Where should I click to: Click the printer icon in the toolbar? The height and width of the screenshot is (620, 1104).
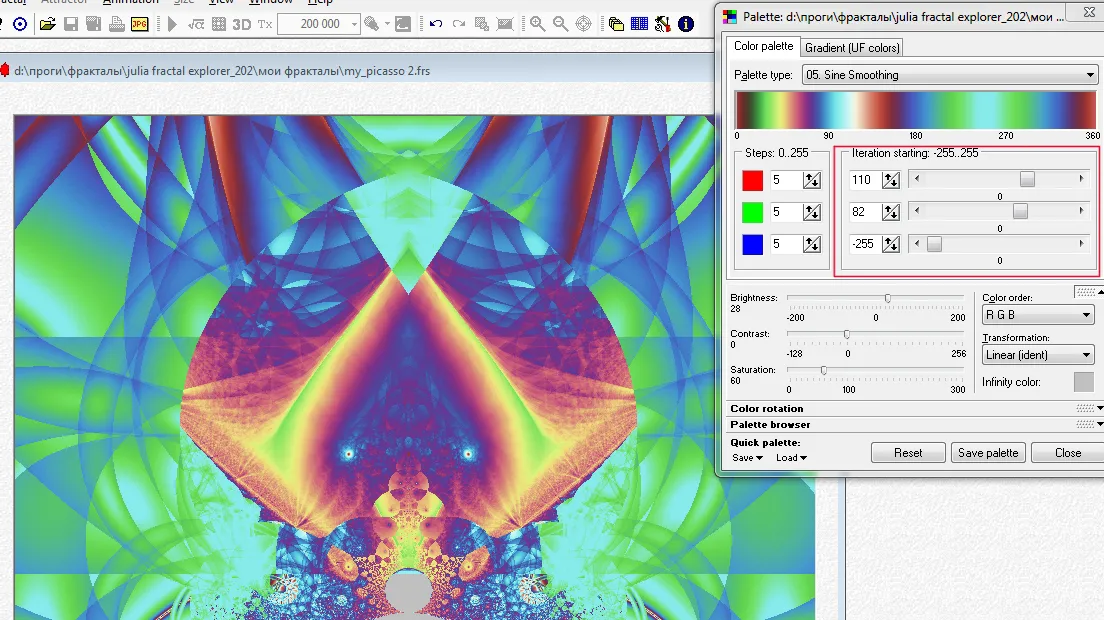coord(117,24)
